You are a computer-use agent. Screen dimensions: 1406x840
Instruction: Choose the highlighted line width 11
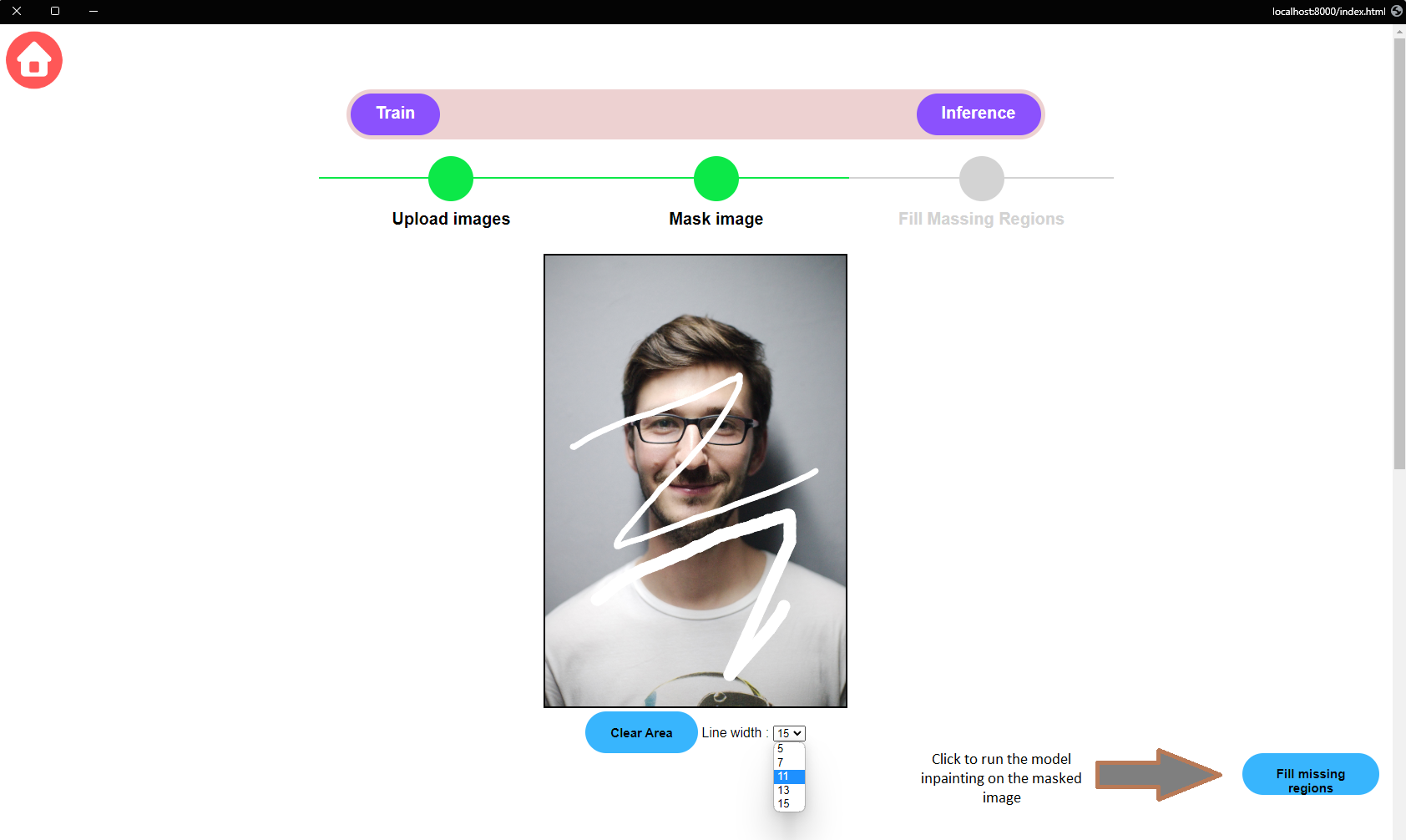pyautogui.click(x=783, y=776)
